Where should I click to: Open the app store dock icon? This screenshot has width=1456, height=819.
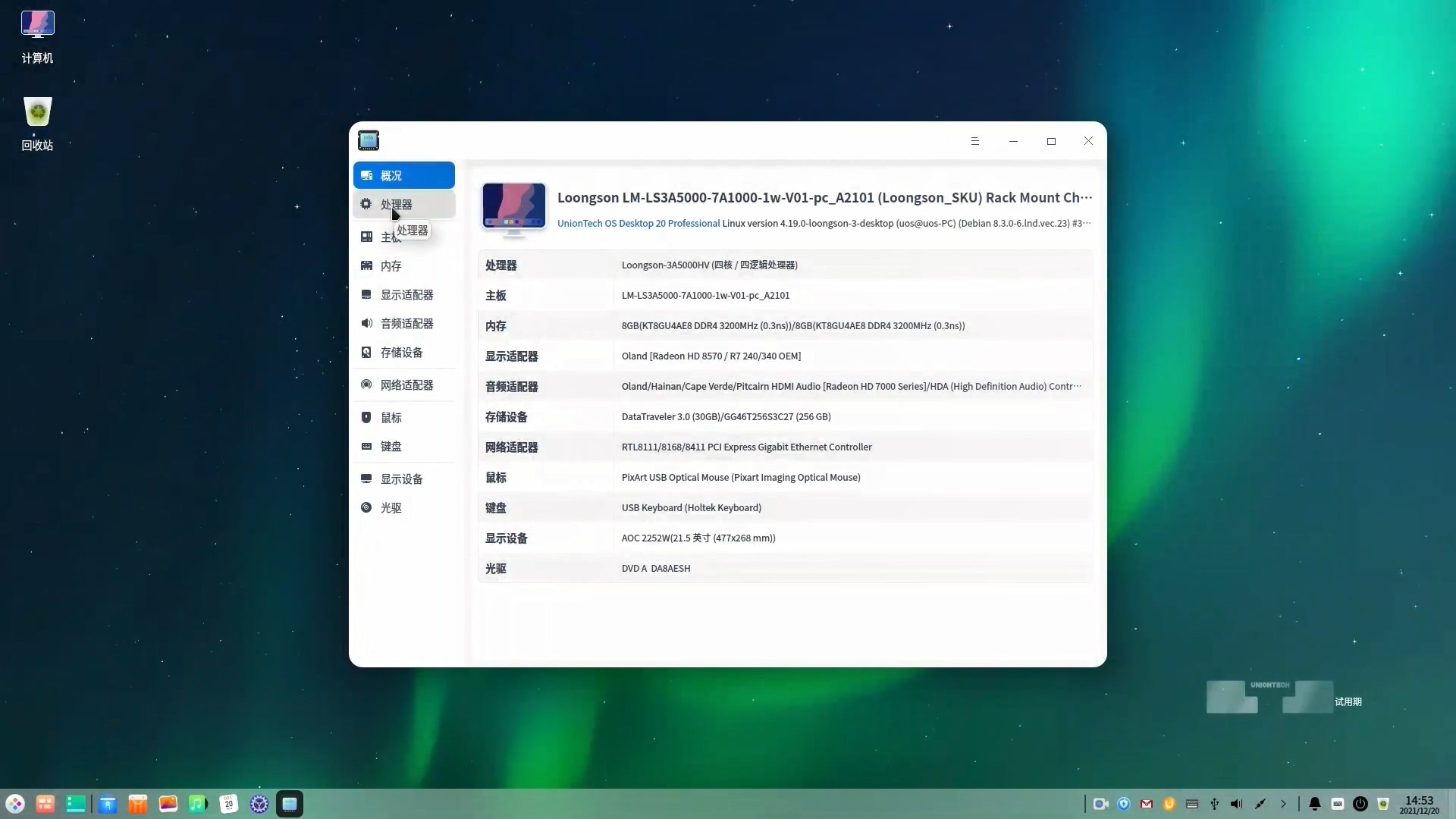coord(138,804)
